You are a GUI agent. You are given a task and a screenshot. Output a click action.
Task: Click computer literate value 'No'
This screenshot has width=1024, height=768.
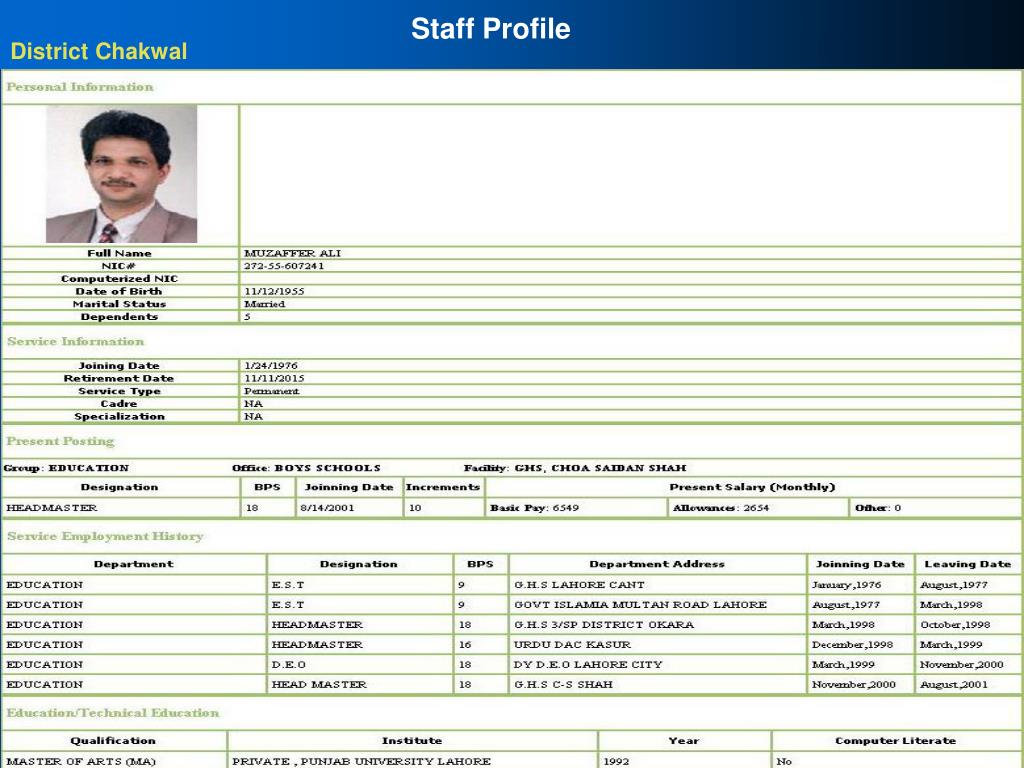pyautogui.click(x=897, y=761)
